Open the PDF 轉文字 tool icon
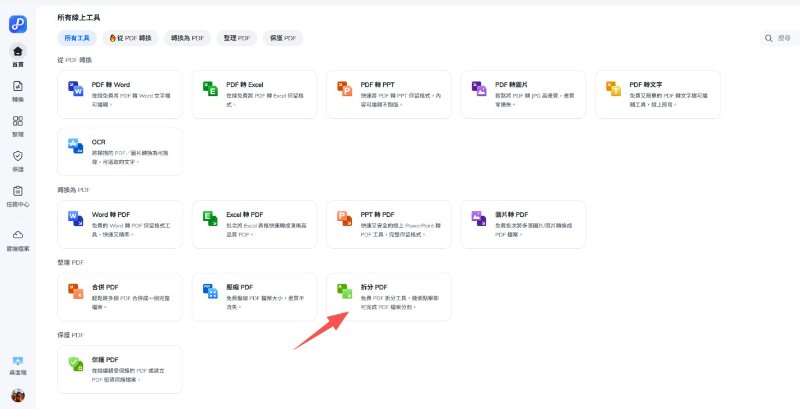The height and width of the screenshot is (409, 800). [613, 89]
